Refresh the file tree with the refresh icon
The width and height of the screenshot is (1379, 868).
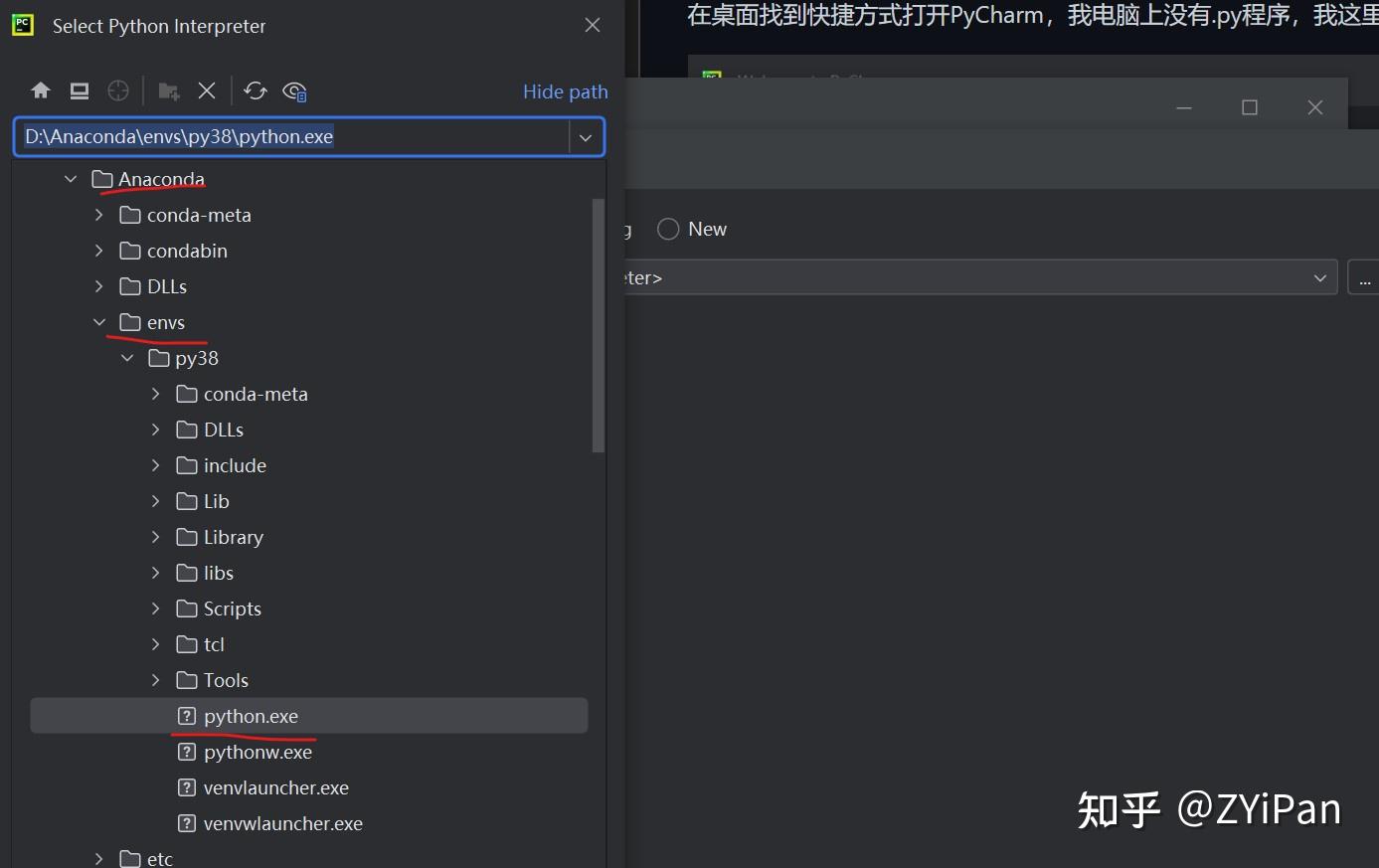pos(256,90)
